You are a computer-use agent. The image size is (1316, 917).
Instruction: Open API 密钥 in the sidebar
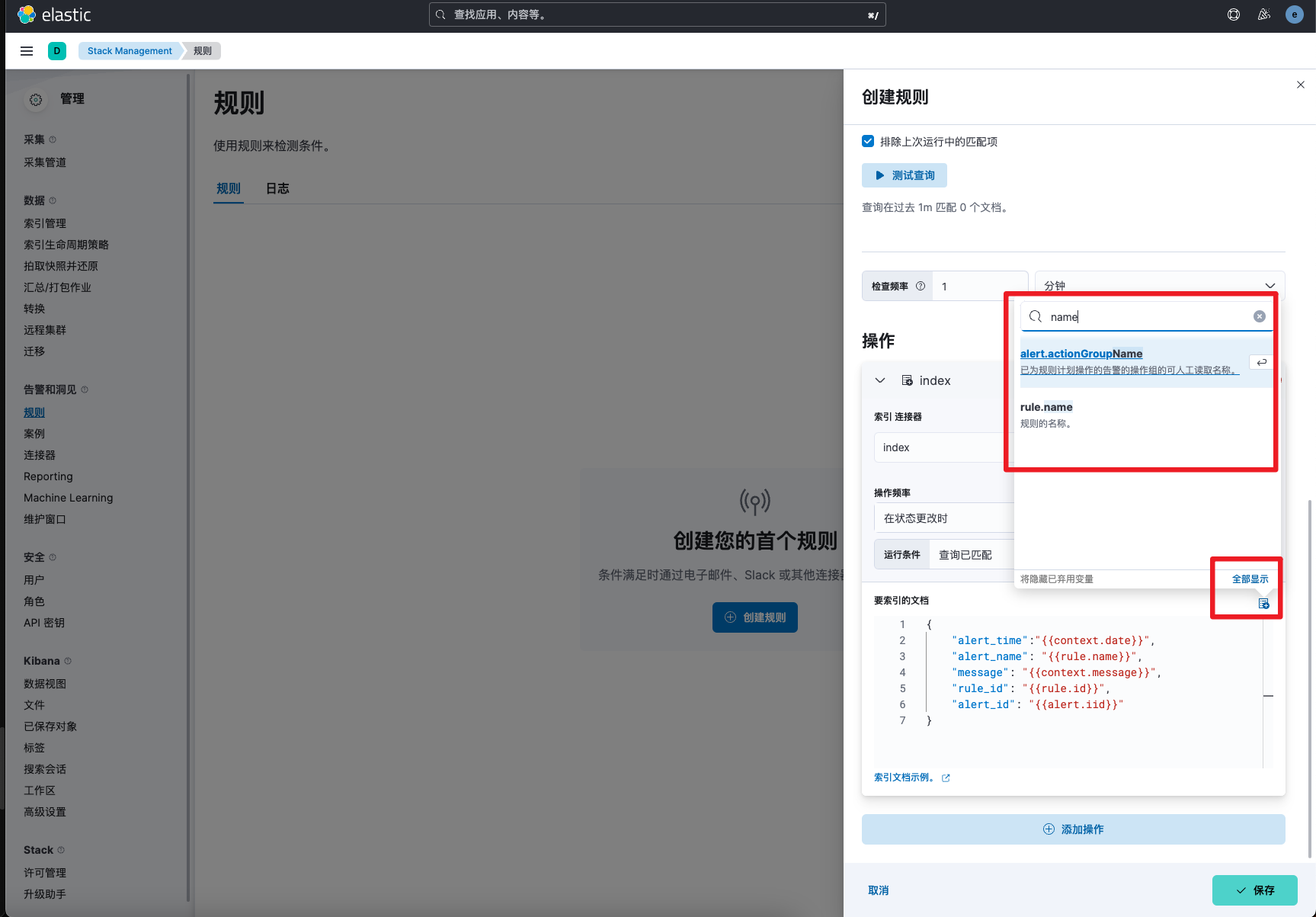click(44, 623)
